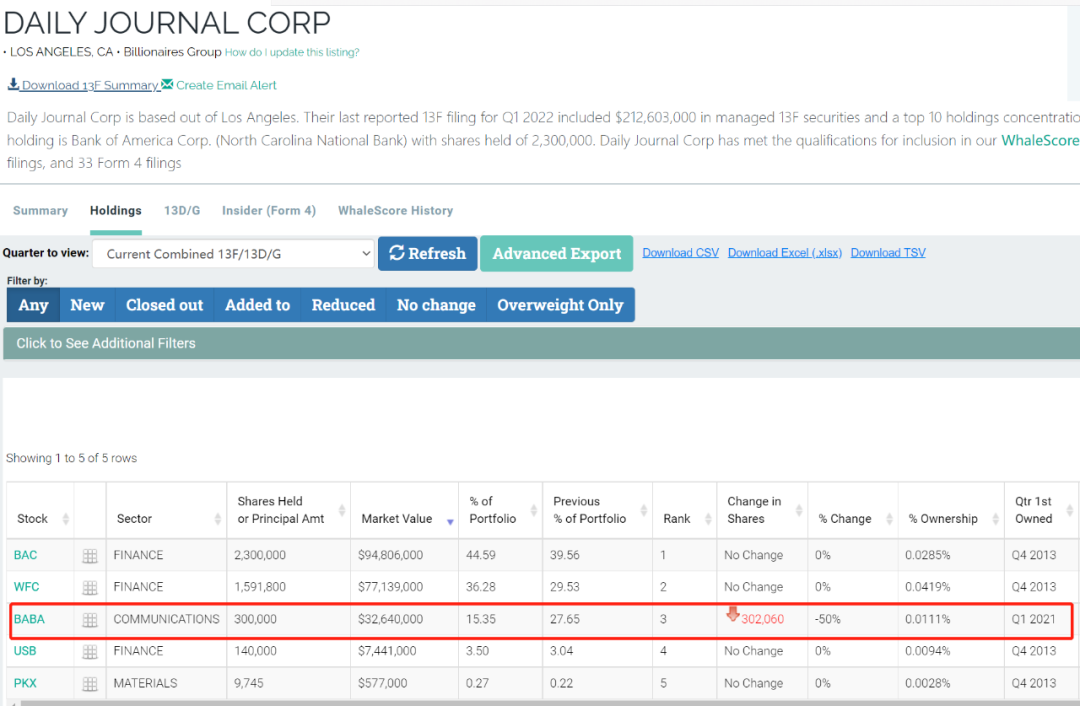
Task: Click Q1 2021 in BABA row
Action: [x=1033, y=619]
